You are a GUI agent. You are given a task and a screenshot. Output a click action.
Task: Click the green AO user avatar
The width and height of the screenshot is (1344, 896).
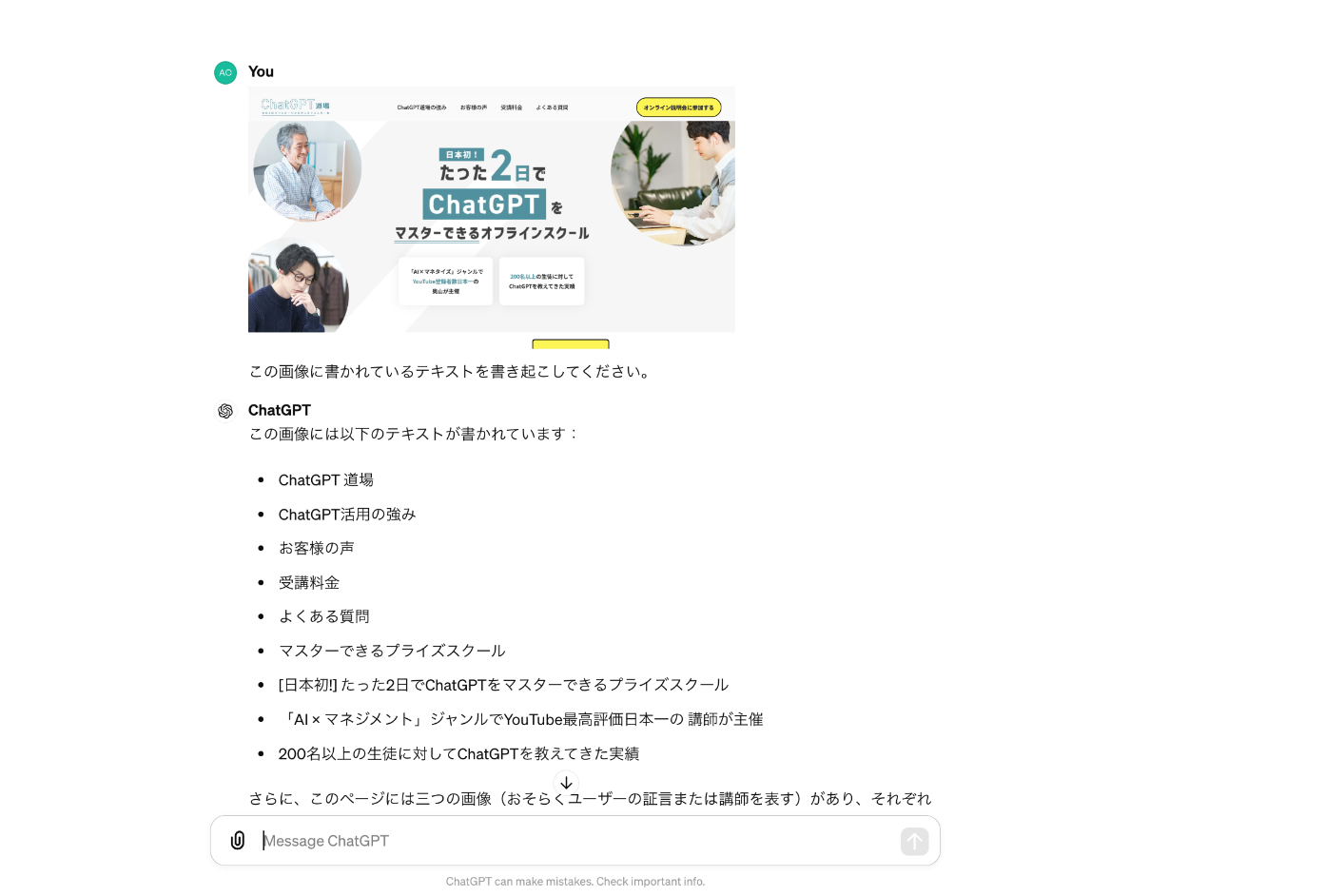(225, 72)
